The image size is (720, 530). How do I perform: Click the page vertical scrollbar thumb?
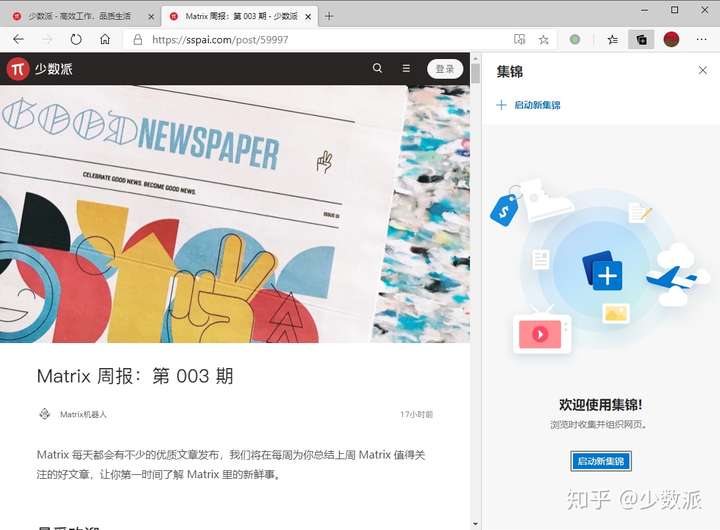(476, 73)
